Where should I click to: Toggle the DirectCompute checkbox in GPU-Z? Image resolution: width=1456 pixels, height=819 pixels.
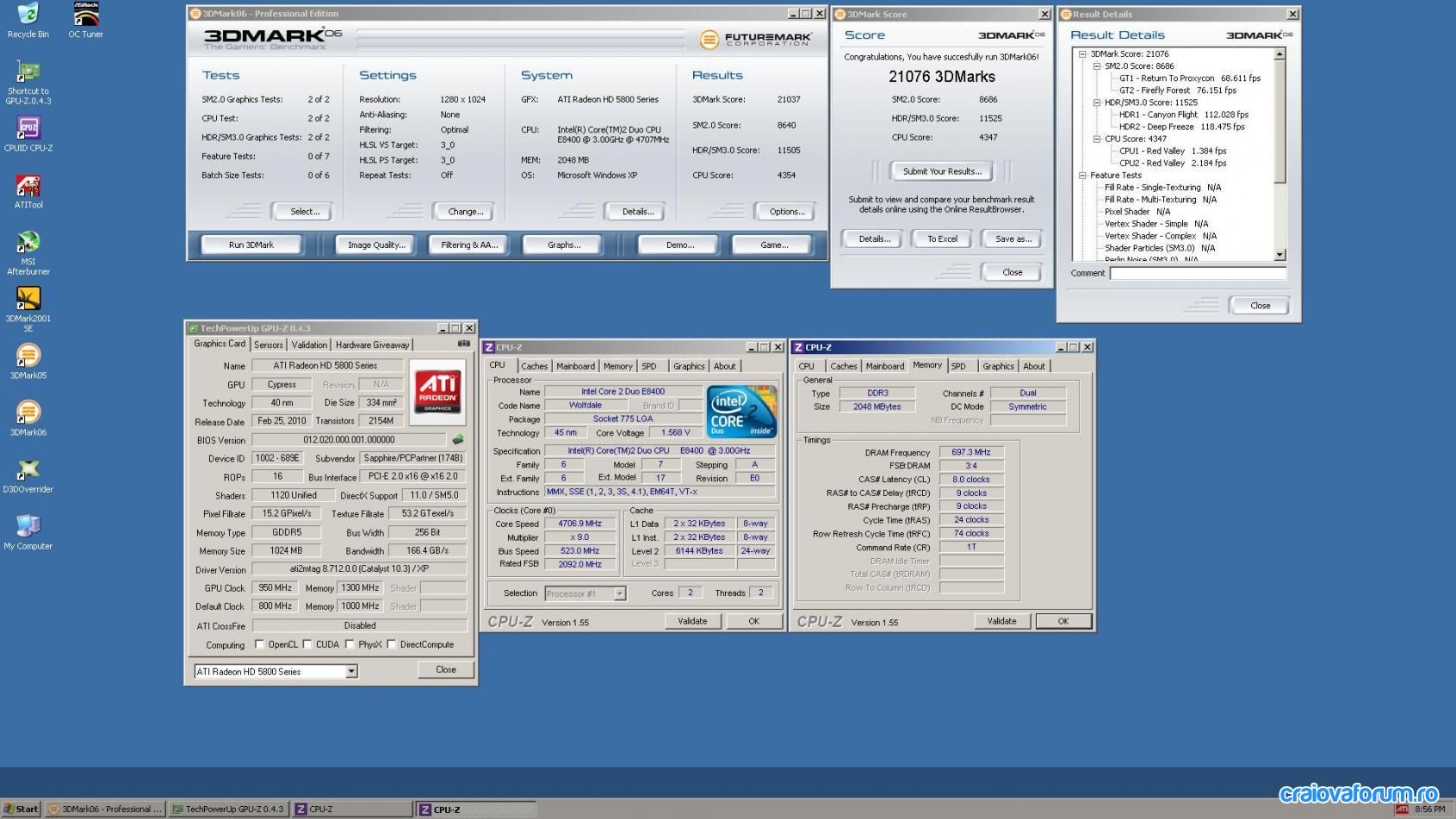[392, 644]
